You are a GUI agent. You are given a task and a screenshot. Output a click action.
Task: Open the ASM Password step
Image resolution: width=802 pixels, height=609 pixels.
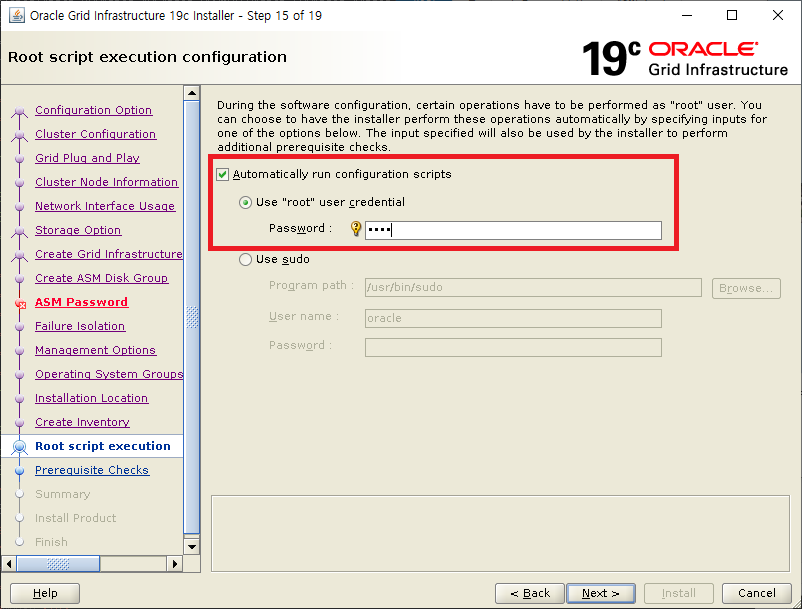tap(81, 302)
